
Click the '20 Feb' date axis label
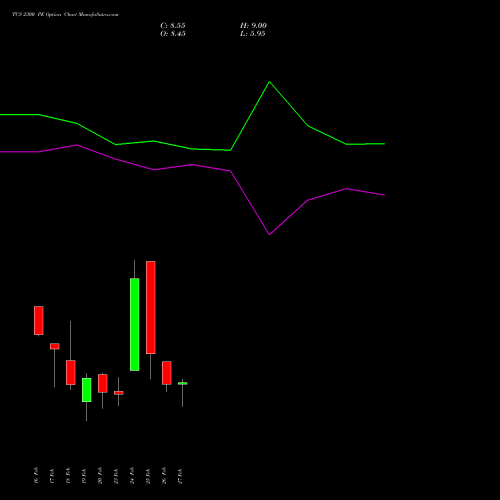pos(100,475)
